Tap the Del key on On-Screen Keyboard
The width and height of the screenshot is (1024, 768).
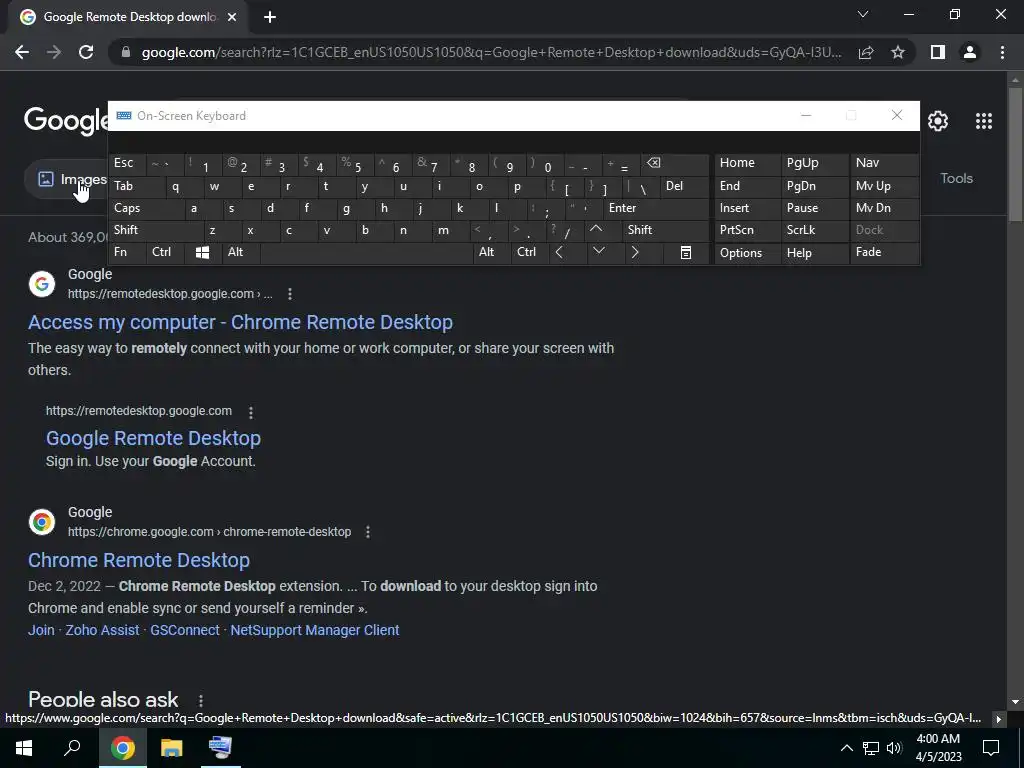[x=684, y=186]
